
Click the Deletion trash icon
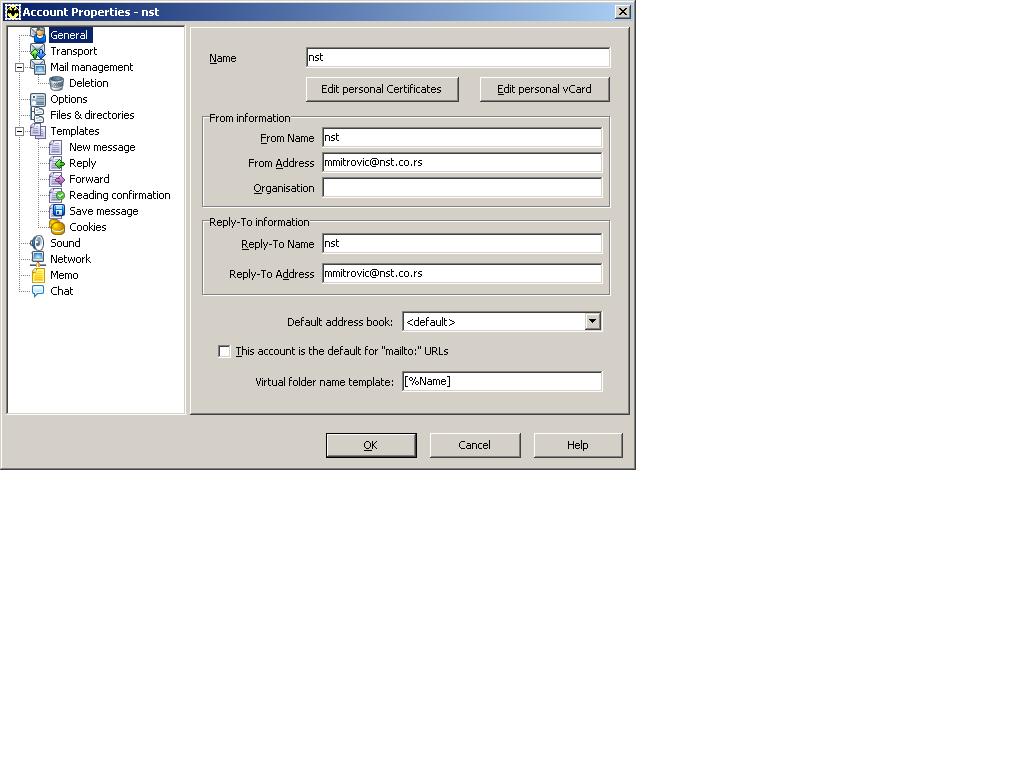57,83
